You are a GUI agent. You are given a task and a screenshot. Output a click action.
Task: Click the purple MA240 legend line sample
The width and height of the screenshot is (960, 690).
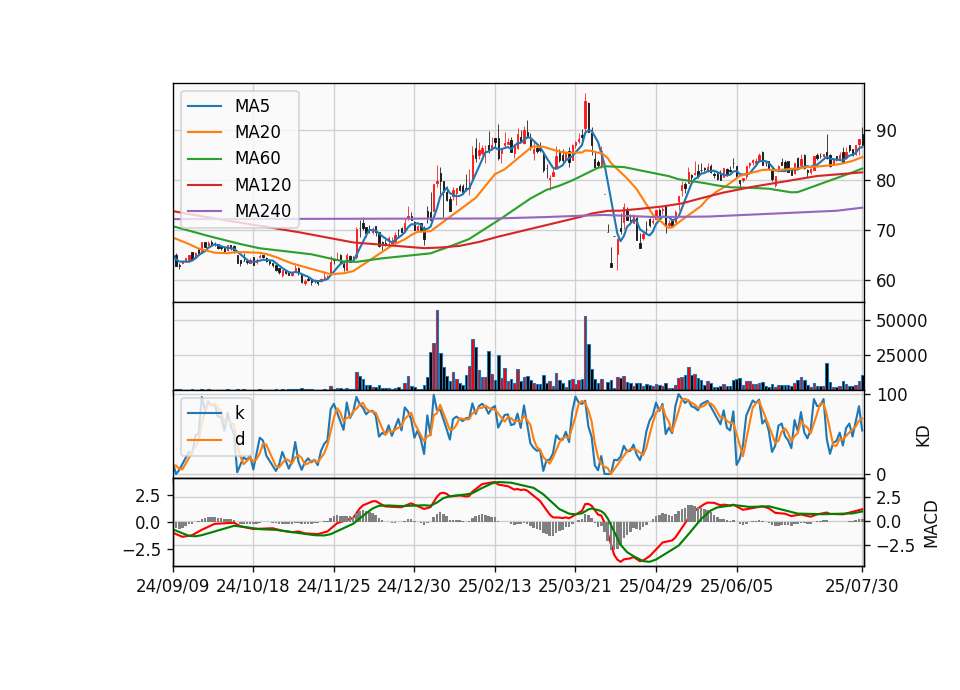tap(204, 211)
